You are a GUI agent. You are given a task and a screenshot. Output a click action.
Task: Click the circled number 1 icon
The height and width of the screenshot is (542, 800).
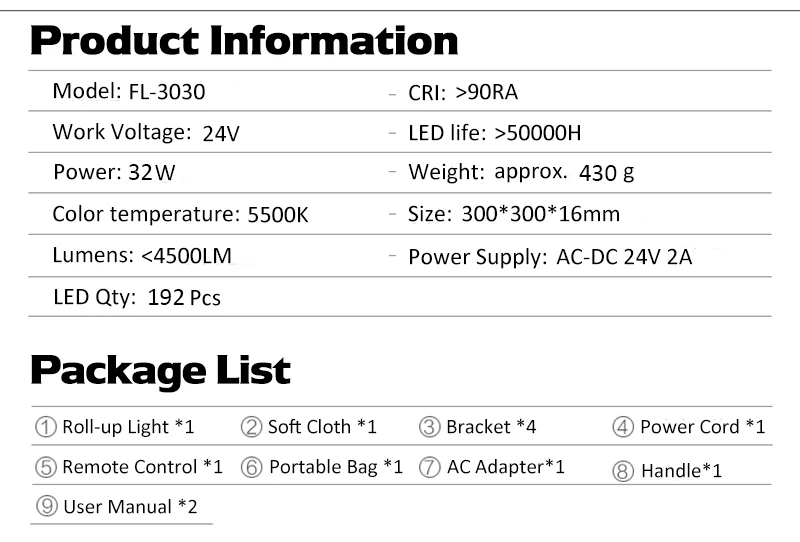point(46,427)
